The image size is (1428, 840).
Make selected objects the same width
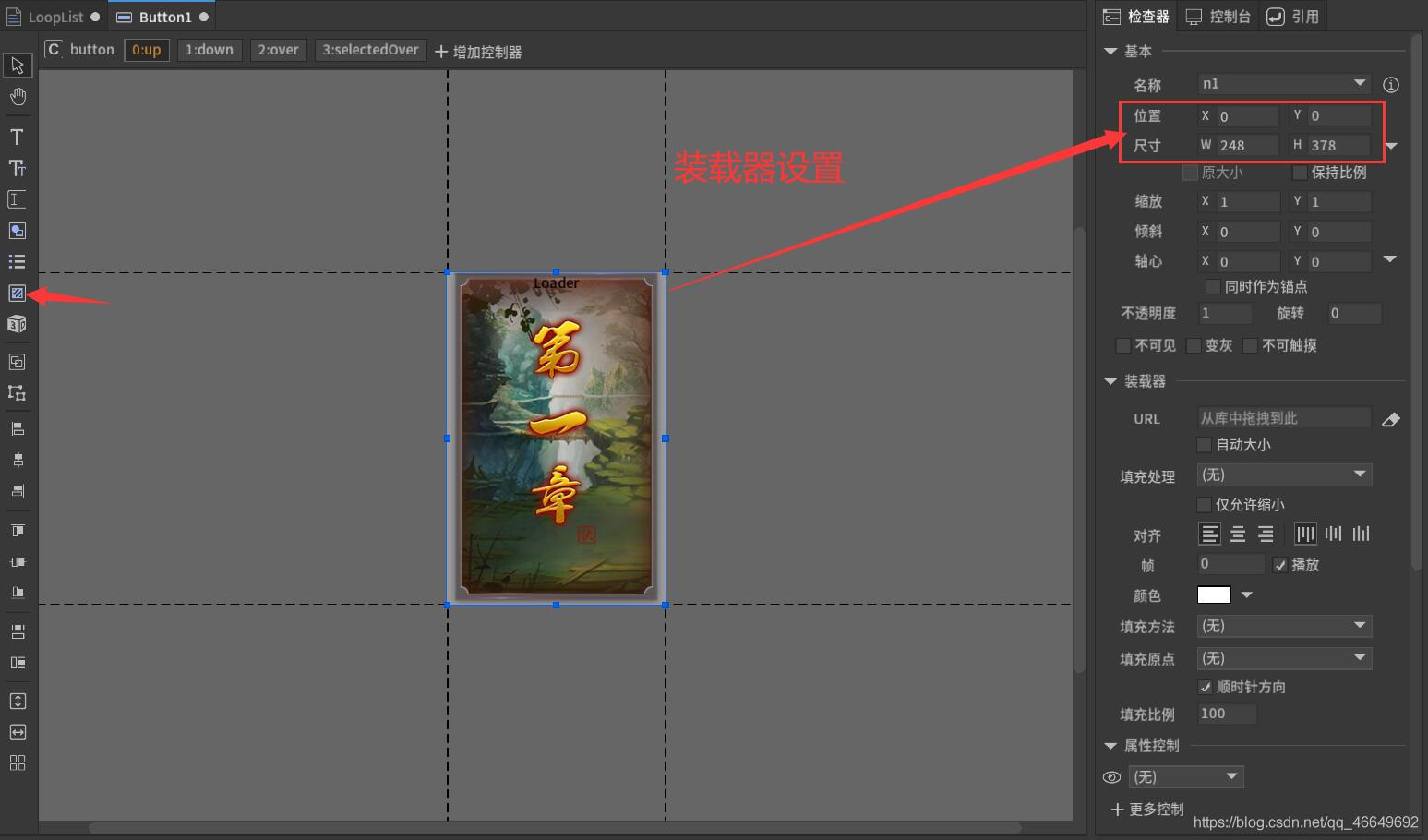[17, 732]
